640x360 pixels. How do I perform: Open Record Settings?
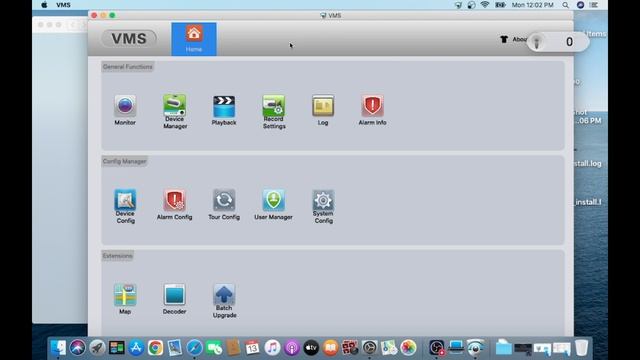point(273,112)
